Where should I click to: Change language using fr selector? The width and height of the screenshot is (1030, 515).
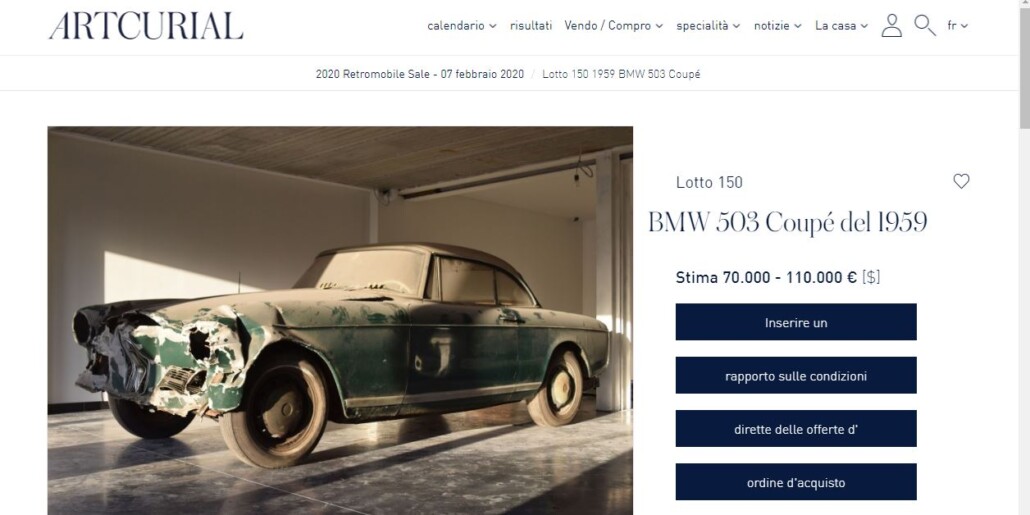pyautogui.click(x=958, y=26)
